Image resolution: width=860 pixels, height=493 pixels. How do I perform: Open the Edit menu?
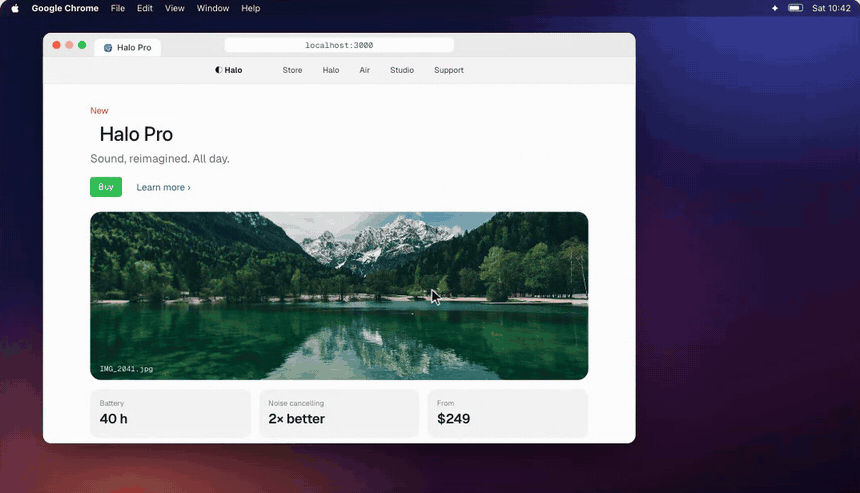[145, 8]
